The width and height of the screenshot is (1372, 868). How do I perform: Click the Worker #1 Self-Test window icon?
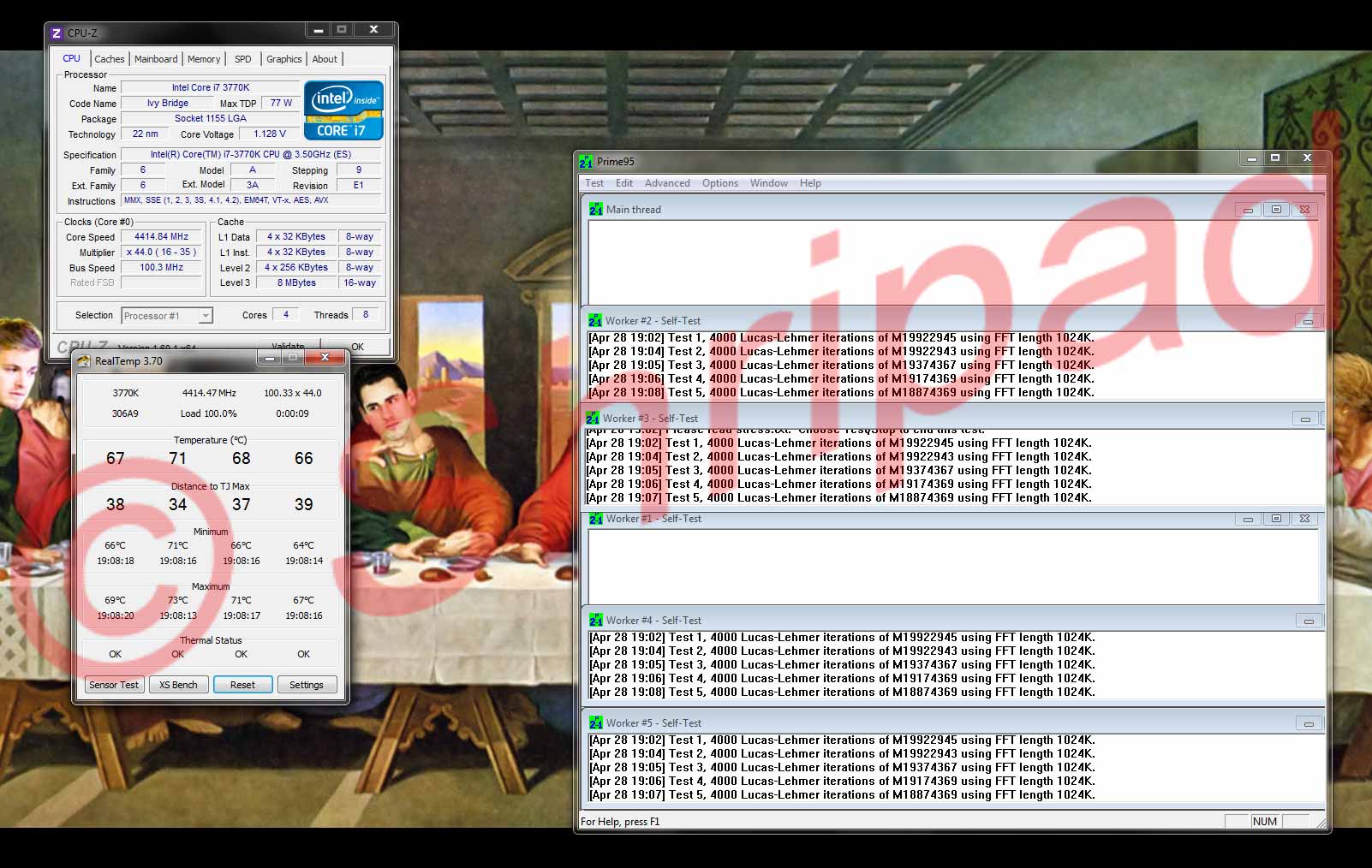[x=596, y=519]
